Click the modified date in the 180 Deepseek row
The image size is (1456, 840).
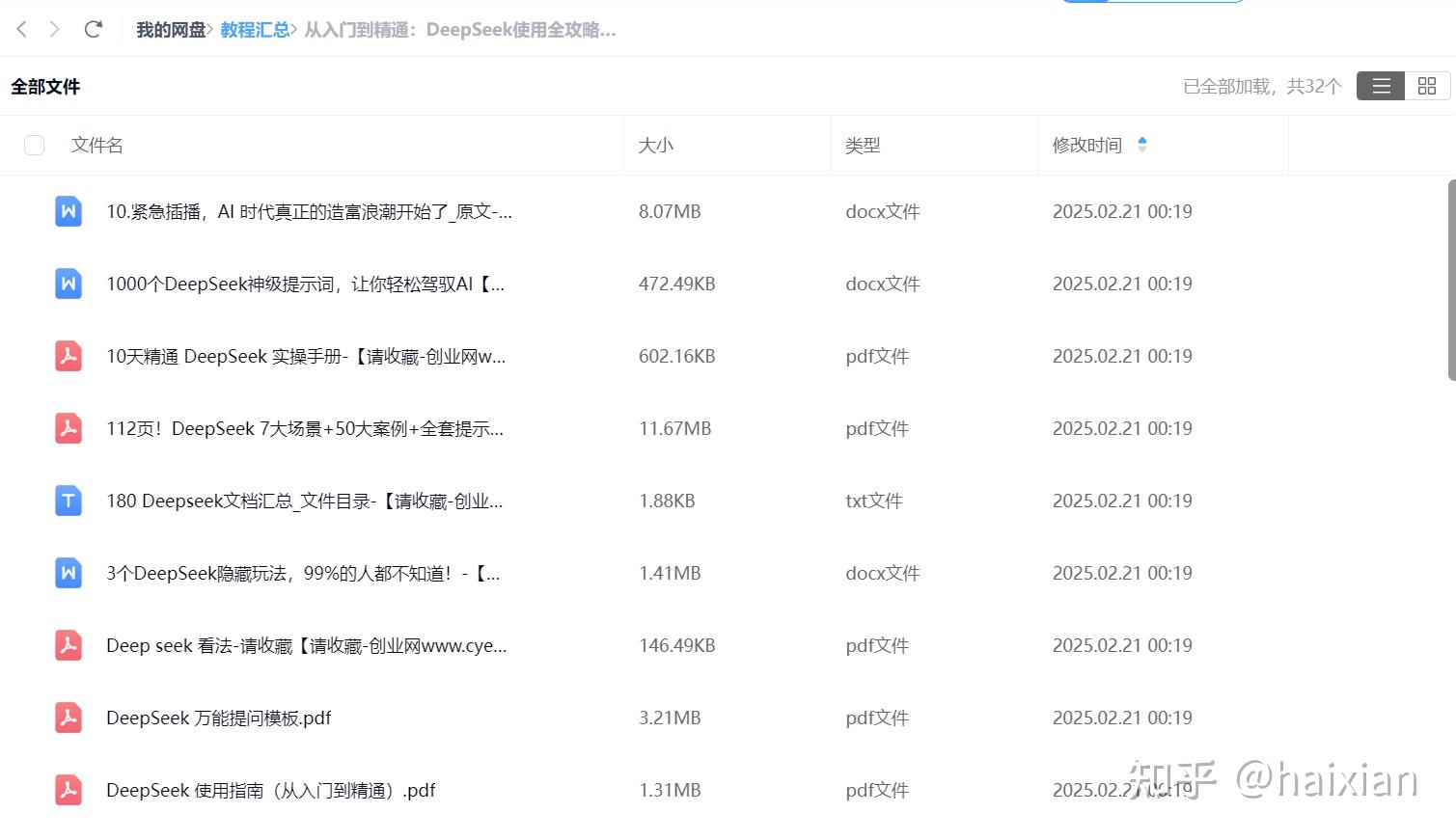tap(1122, 501)
